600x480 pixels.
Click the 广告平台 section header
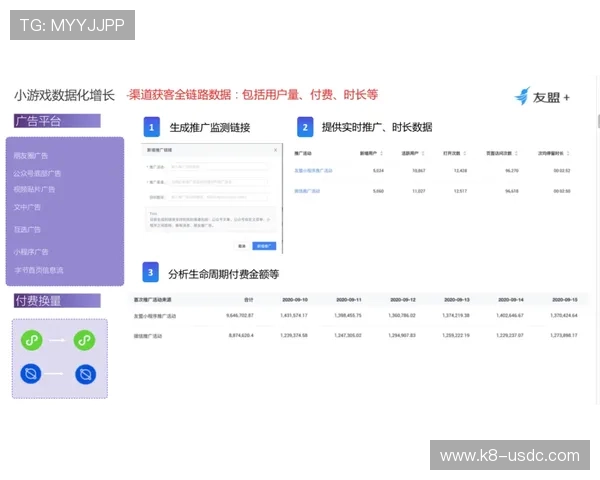tap(57, 121)
